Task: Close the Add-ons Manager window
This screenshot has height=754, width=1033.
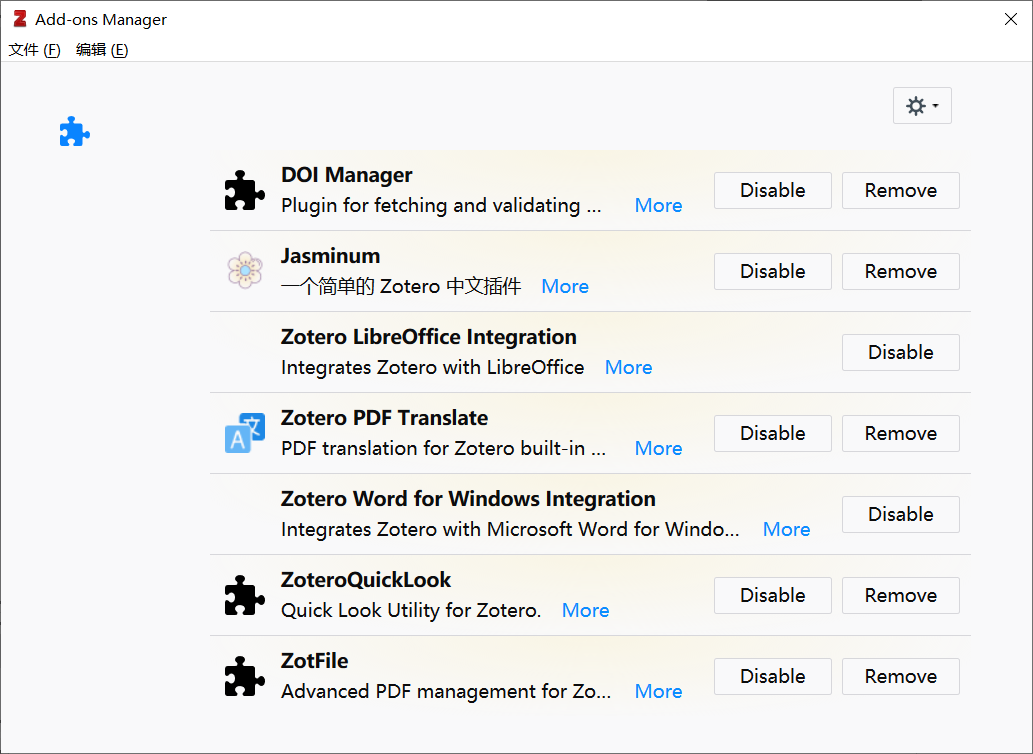Action: click(1011, 19)
